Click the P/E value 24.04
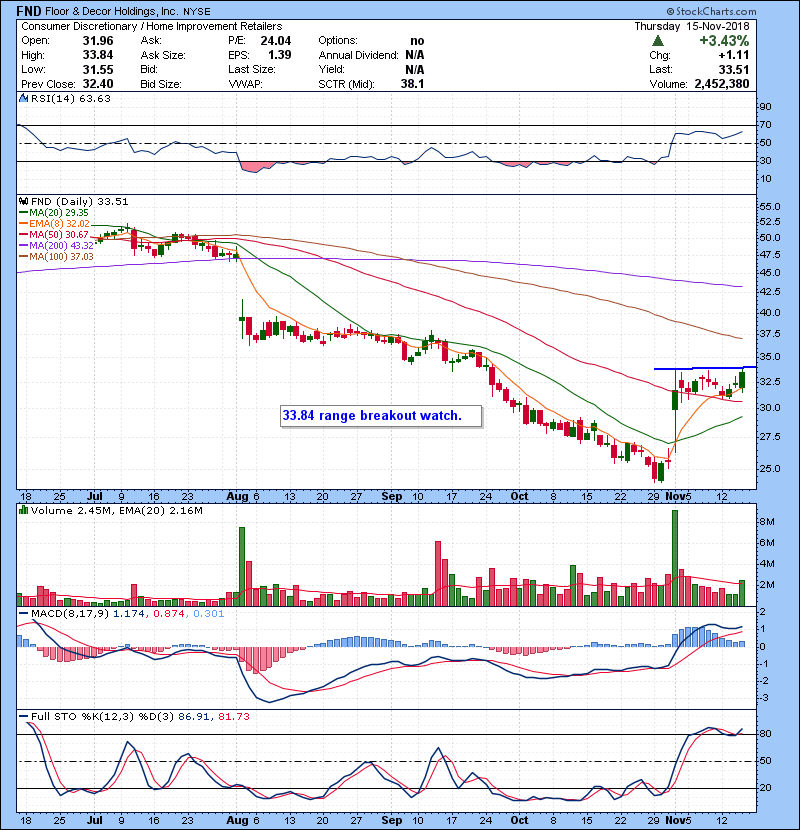The image size is (800, 830). [x=276, y=41]
